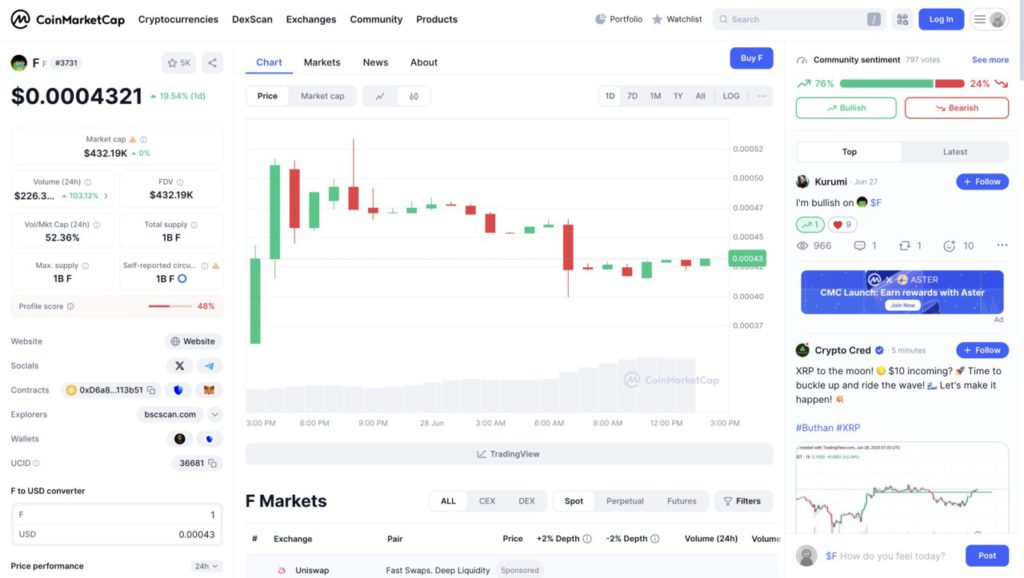1024x578 pixels.
Task: Open the 24h price performance dropdown
Action: click(206, 566)
